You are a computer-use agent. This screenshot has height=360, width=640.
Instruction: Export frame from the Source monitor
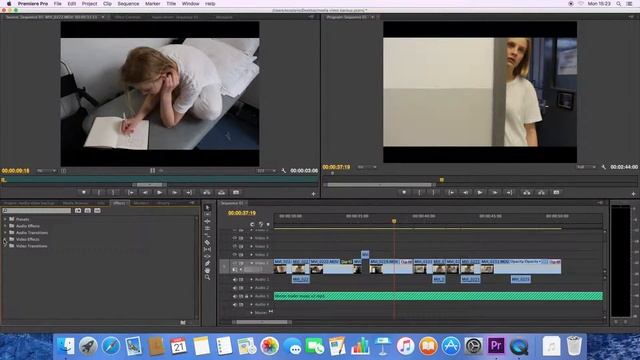click(x=236, y=193)
